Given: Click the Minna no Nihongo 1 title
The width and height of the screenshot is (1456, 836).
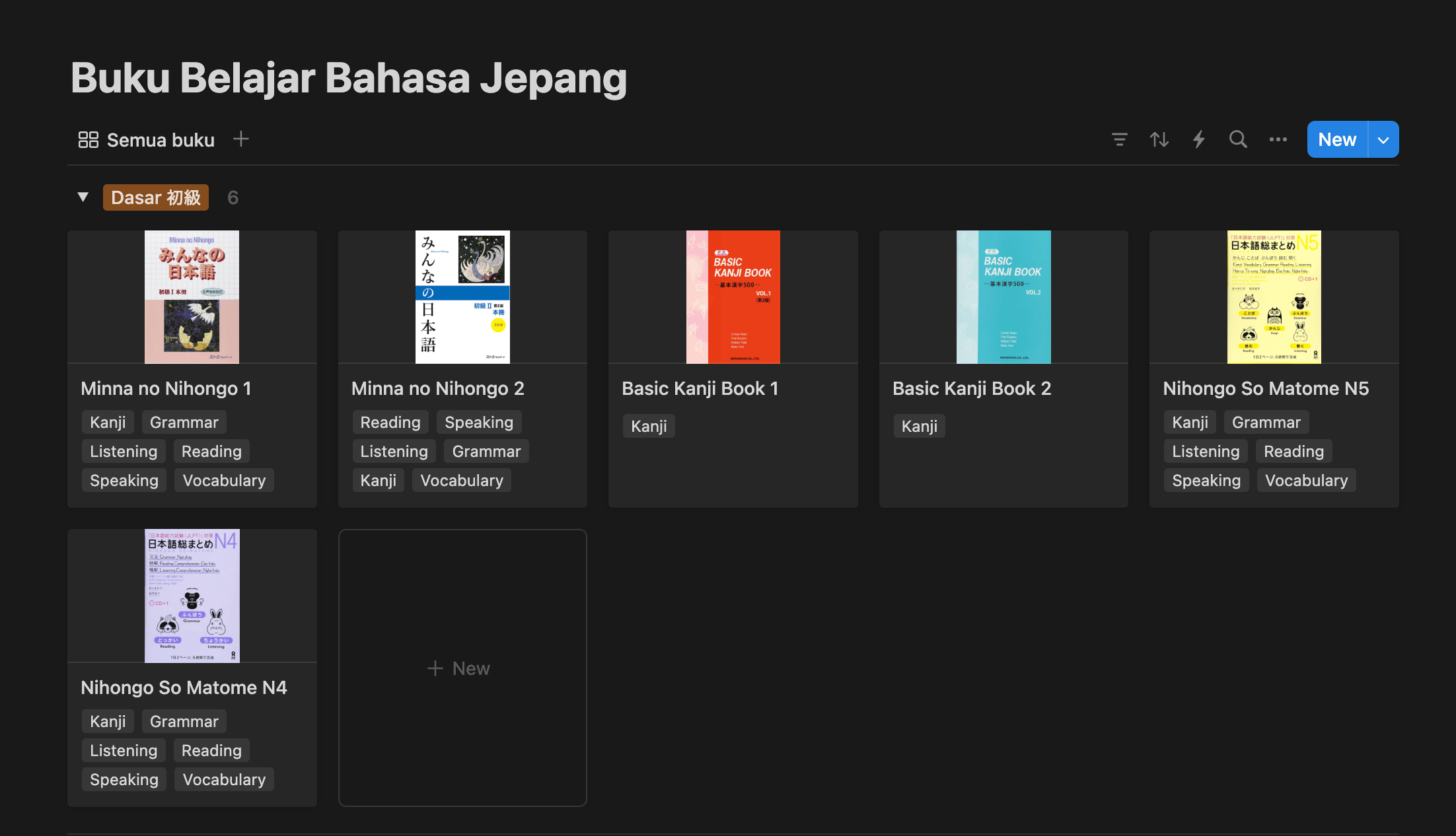Looking at the screenshot, I should [166, 388].
